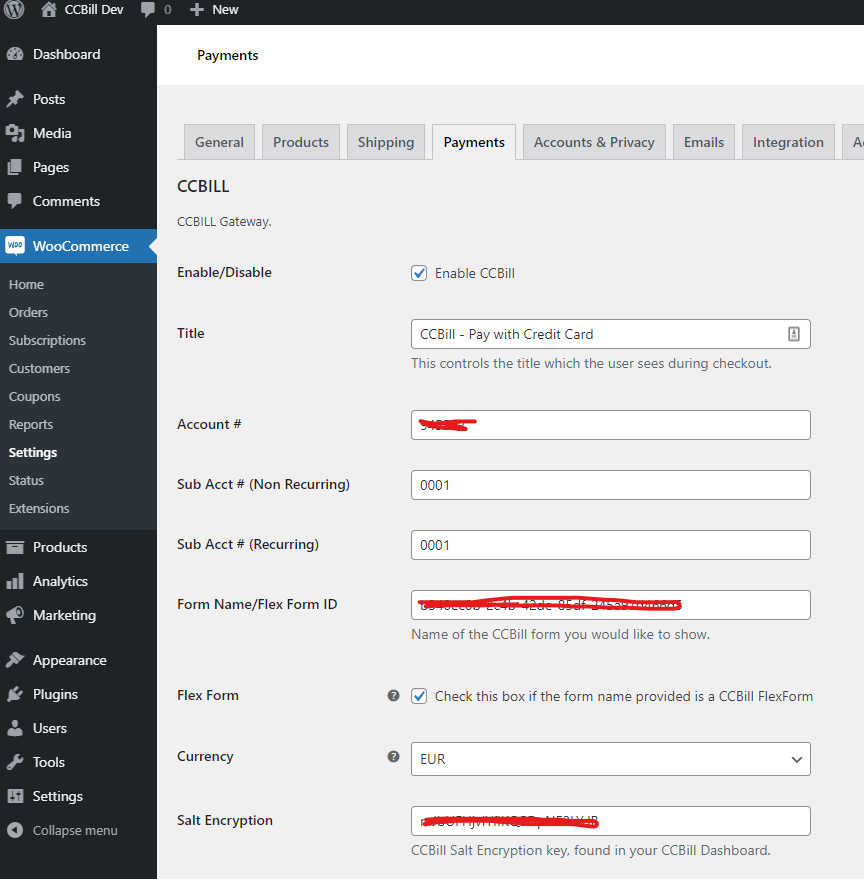Click the Posts pushpin icon
This screenshot has height=879, width=864.
pyautogui.click(x=15, y=99)
